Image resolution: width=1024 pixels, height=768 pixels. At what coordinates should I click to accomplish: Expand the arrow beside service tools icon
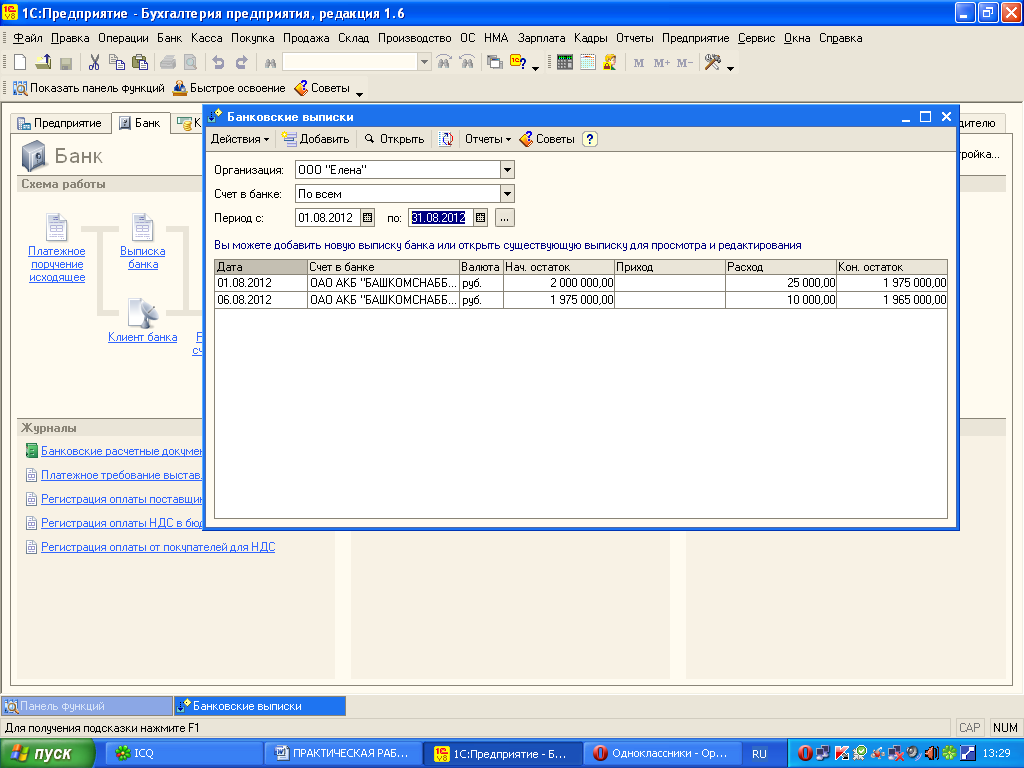point(730,68)
